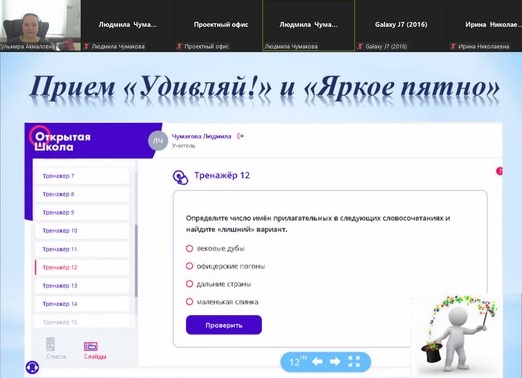Go to previous slide with left arrow
The width and height of the screenshot is (522, 378).
(317, 362)
